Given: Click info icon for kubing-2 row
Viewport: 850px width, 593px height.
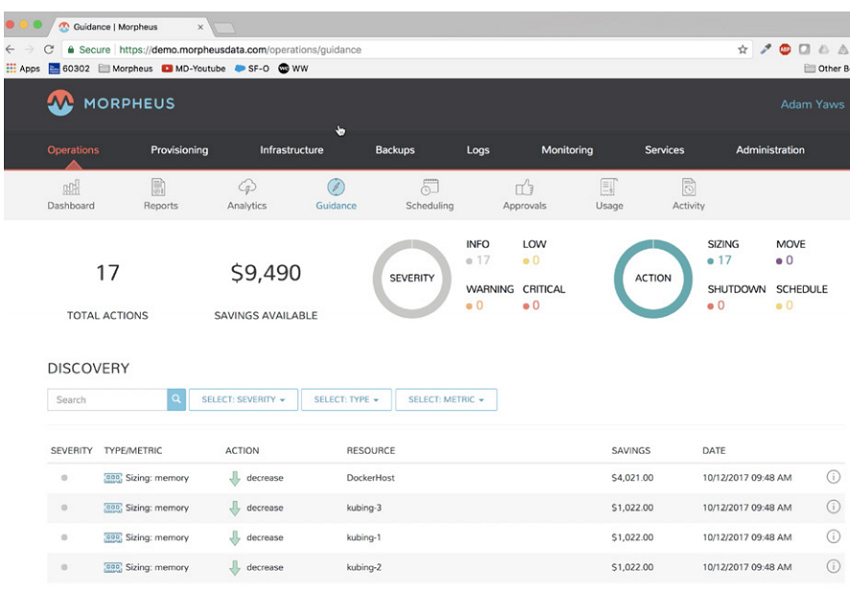Looking at the screenshot, I should (x=833, y=567).
